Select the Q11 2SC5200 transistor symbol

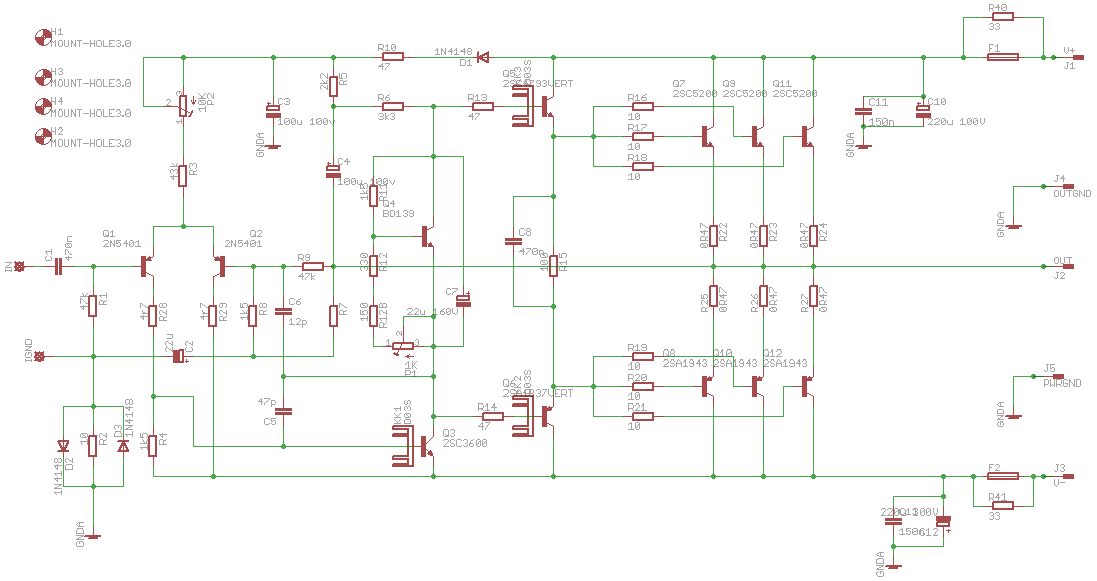pyautogui.click(x=808, y=136)
